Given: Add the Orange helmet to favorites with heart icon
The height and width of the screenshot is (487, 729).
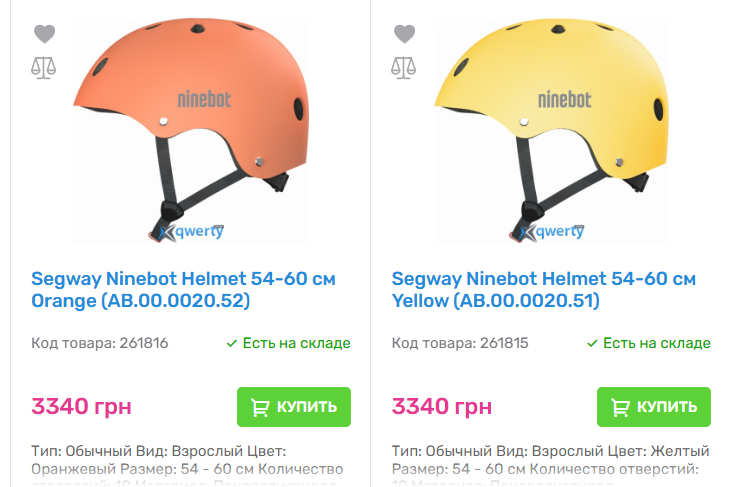Looking at the screenshot, I should coord(45,33).
